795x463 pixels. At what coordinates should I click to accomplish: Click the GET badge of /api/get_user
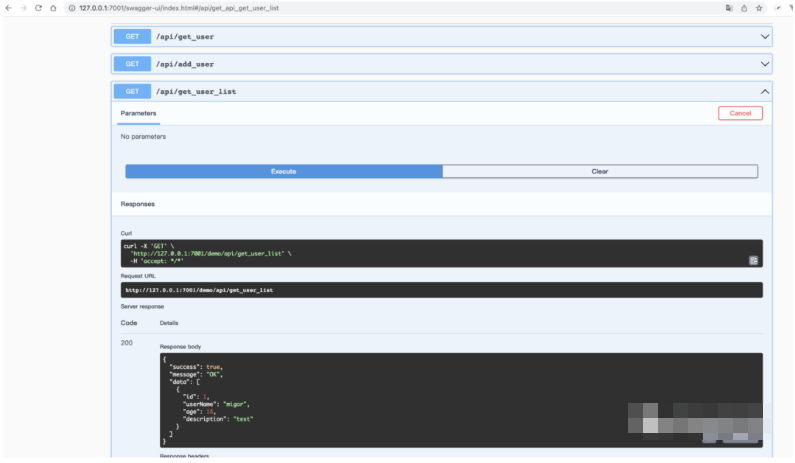tap(131, 37)
